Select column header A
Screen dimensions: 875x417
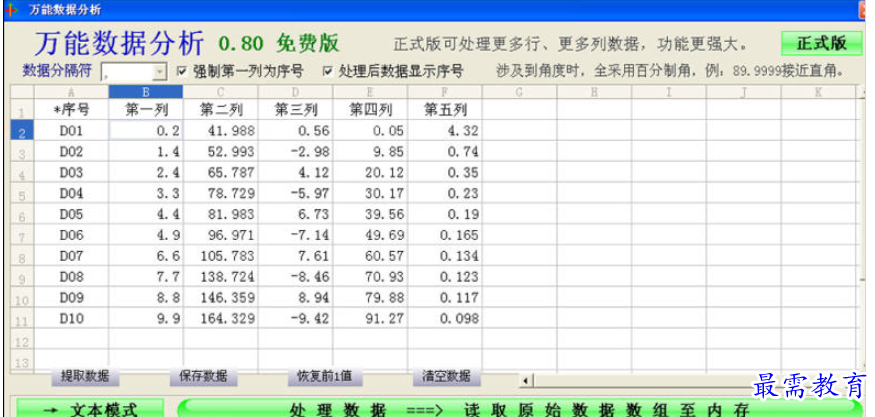(x=71, y=92)
